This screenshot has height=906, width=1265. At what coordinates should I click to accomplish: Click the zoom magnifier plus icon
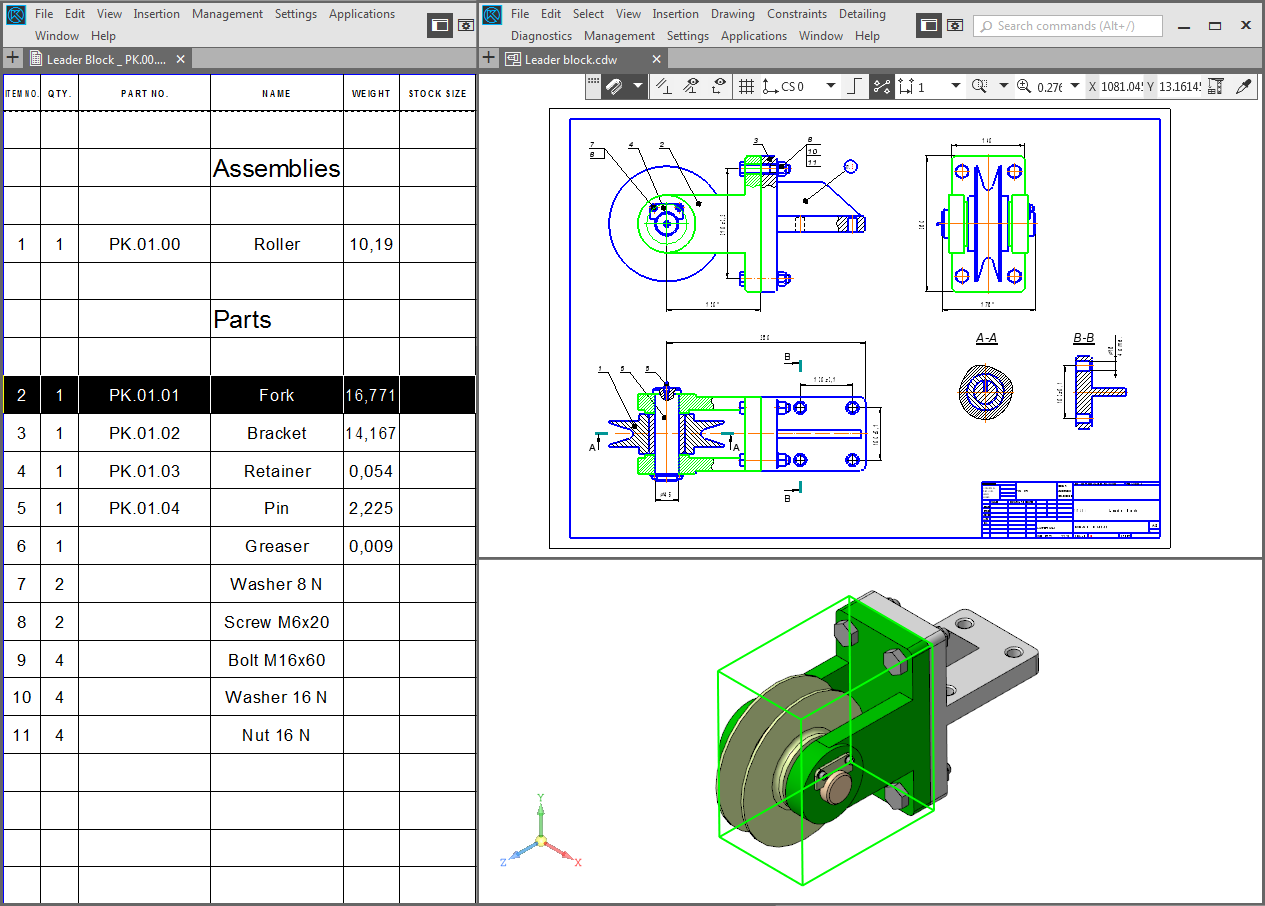coord(1023,87)
